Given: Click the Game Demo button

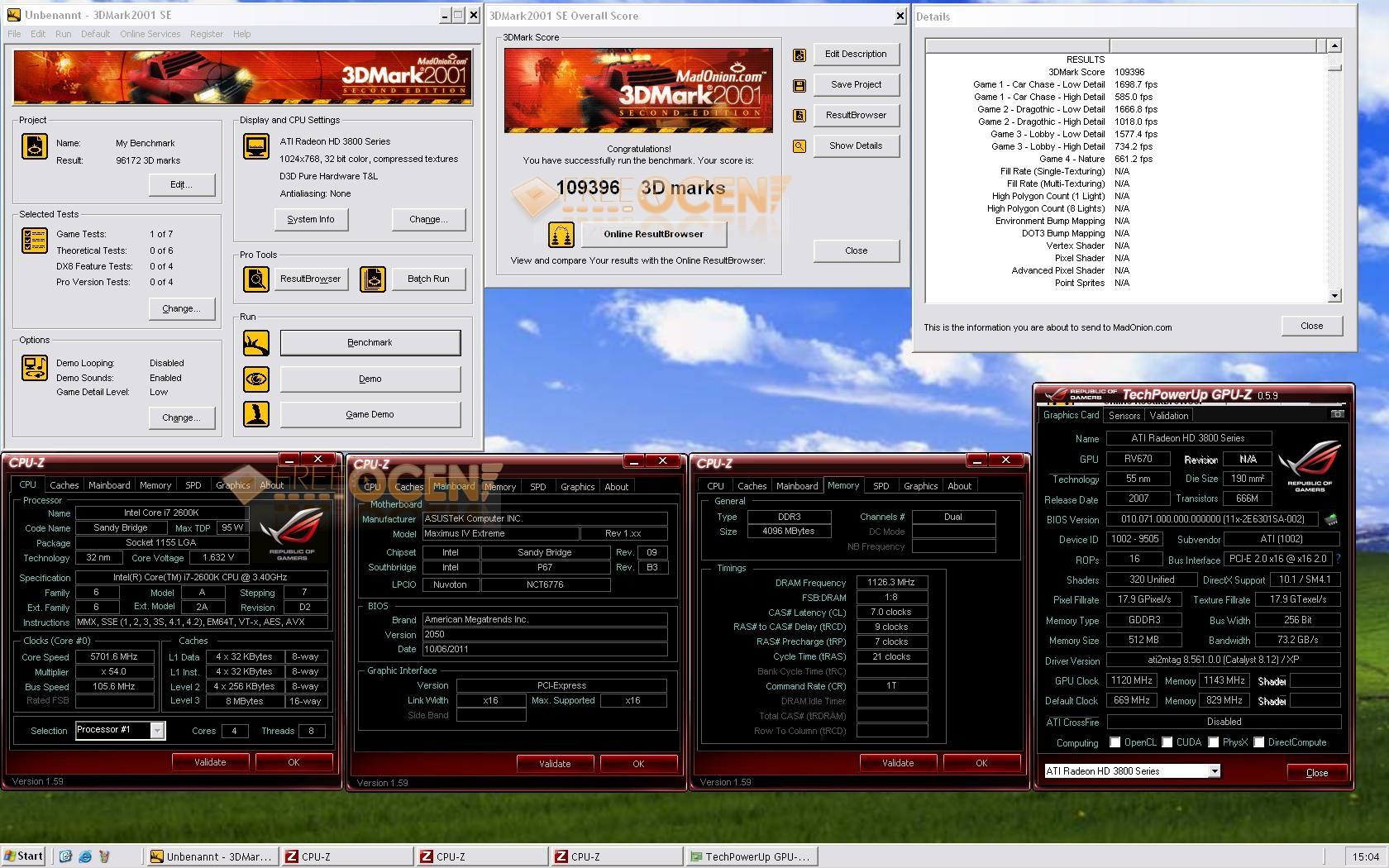Looking at the screenshot, I should 370,415.
